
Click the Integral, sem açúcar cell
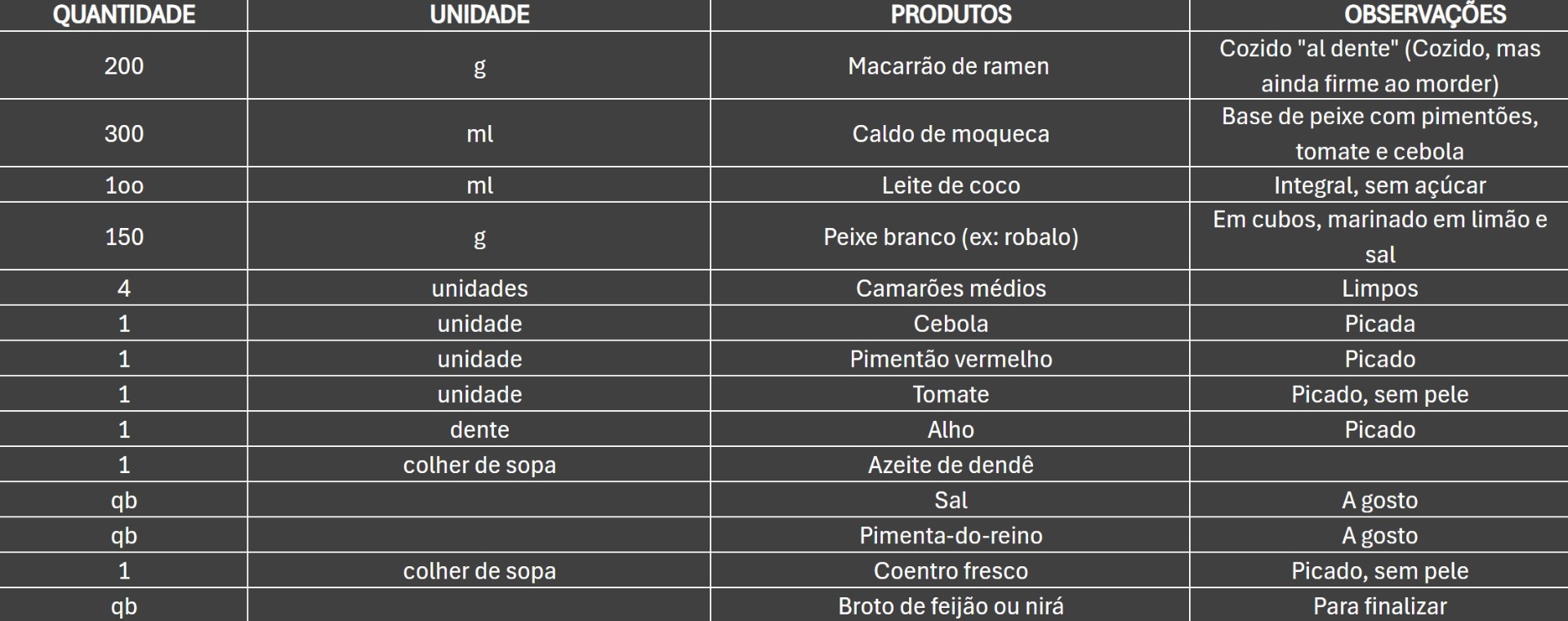click(1379, 185)
